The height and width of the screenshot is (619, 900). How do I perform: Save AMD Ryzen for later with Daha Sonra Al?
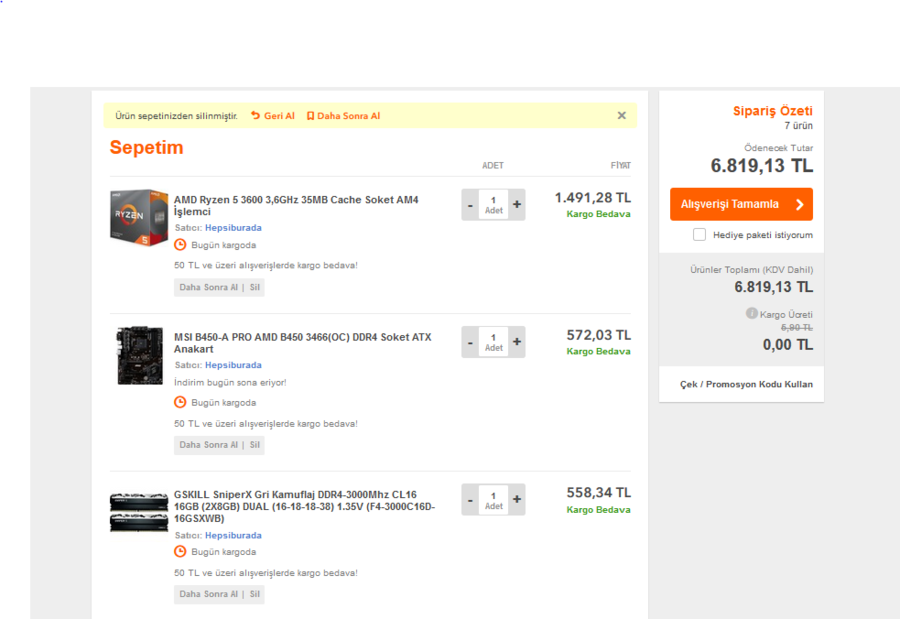point(208,287)
